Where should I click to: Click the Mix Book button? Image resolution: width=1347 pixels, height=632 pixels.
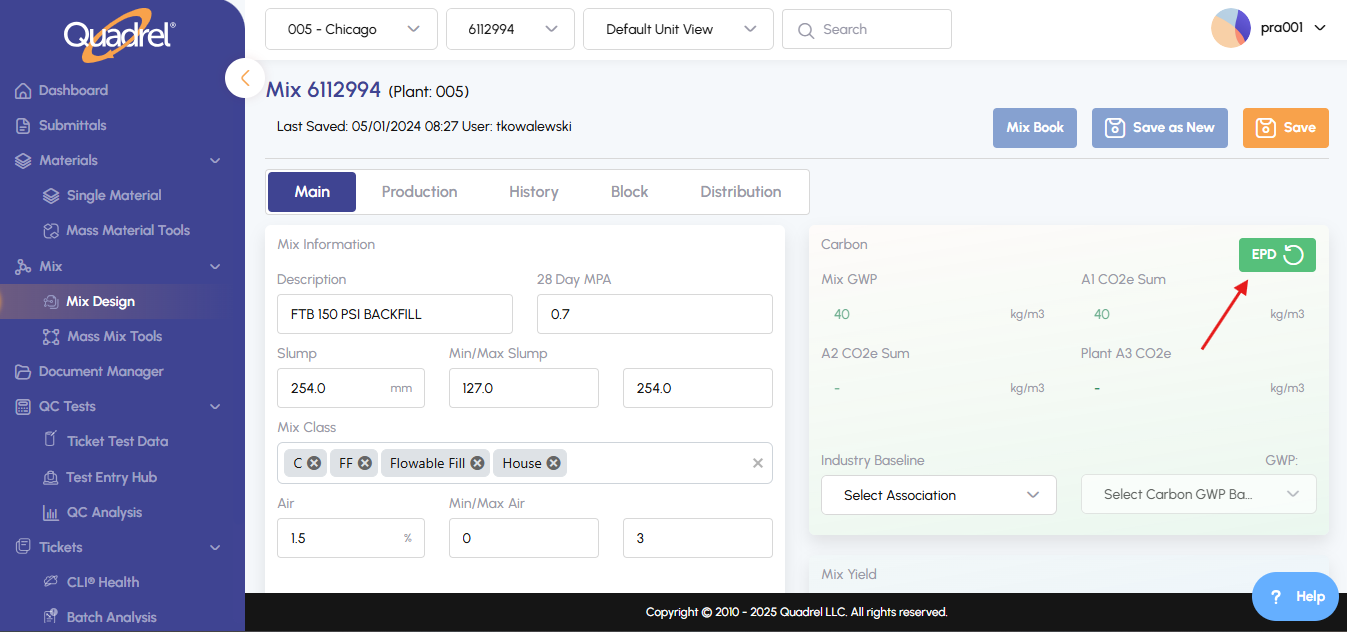tap(1035, 128)
